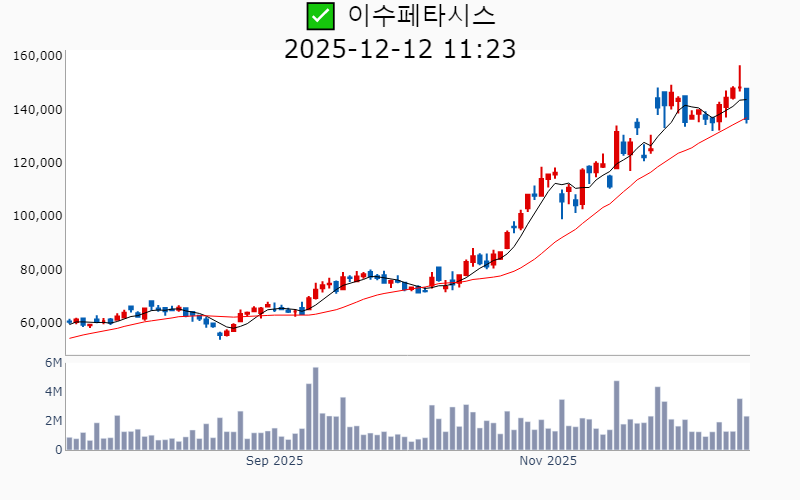Click the Sep 2025 date axis label

(x=274, y=461)
